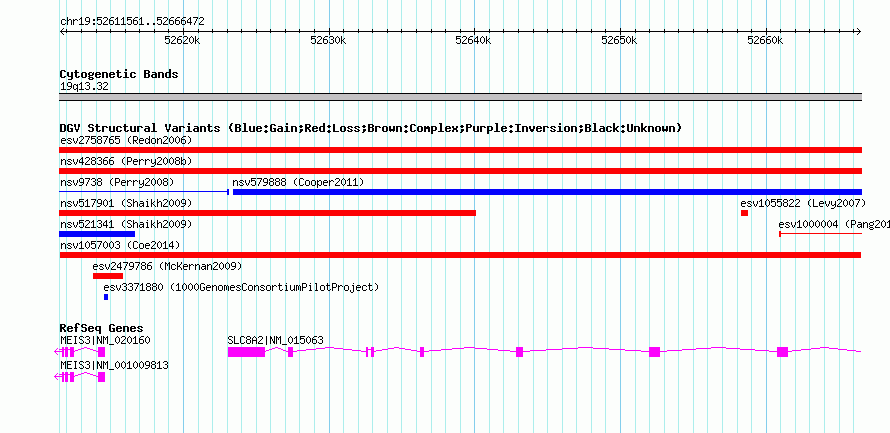The height and width of the screenshot is (433, 890).
Task: Select the small esv1055822 (Levy2007) red block
Action: click(x=744, y=213)
